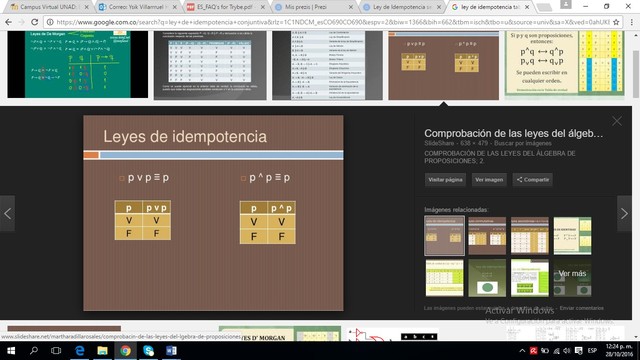Select second related image with white tables
640x360 pixels.
point(487,236)
